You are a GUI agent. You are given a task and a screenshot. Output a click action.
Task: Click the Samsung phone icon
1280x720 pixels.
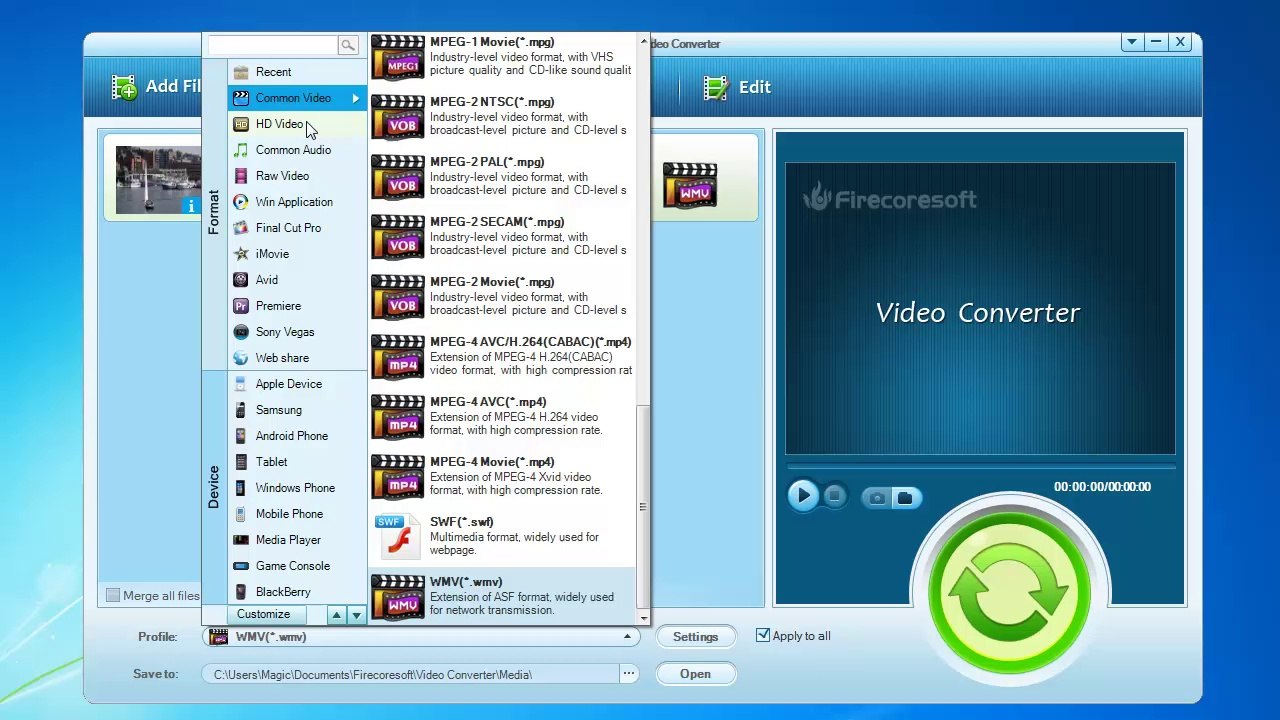pos(240,410)
